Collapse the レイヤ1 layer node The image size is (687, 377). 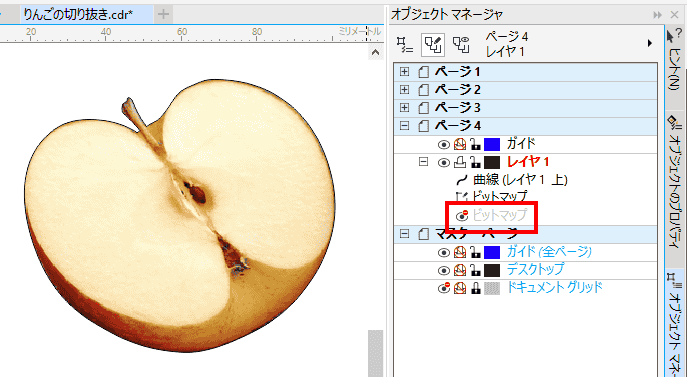[x=423, y=162]
